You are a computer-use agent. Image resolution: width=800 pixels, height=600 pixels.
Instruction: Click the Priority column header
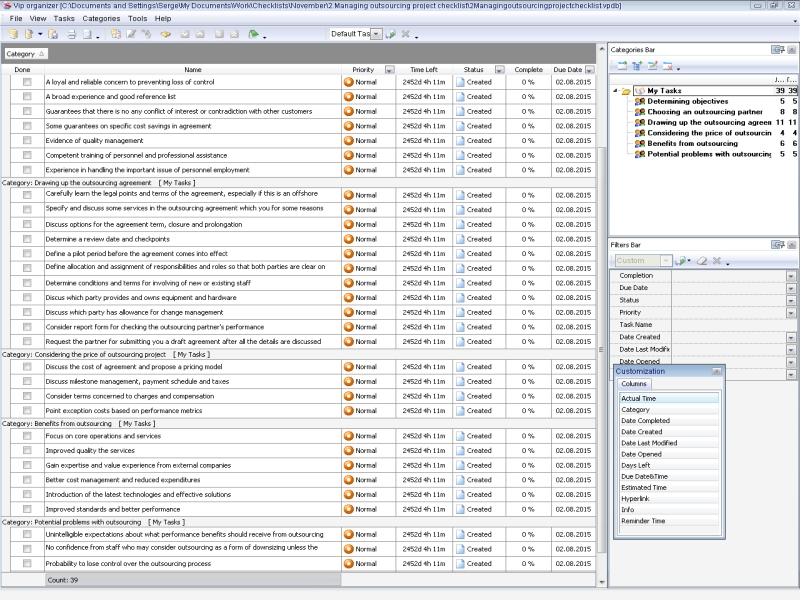point(363,69)
